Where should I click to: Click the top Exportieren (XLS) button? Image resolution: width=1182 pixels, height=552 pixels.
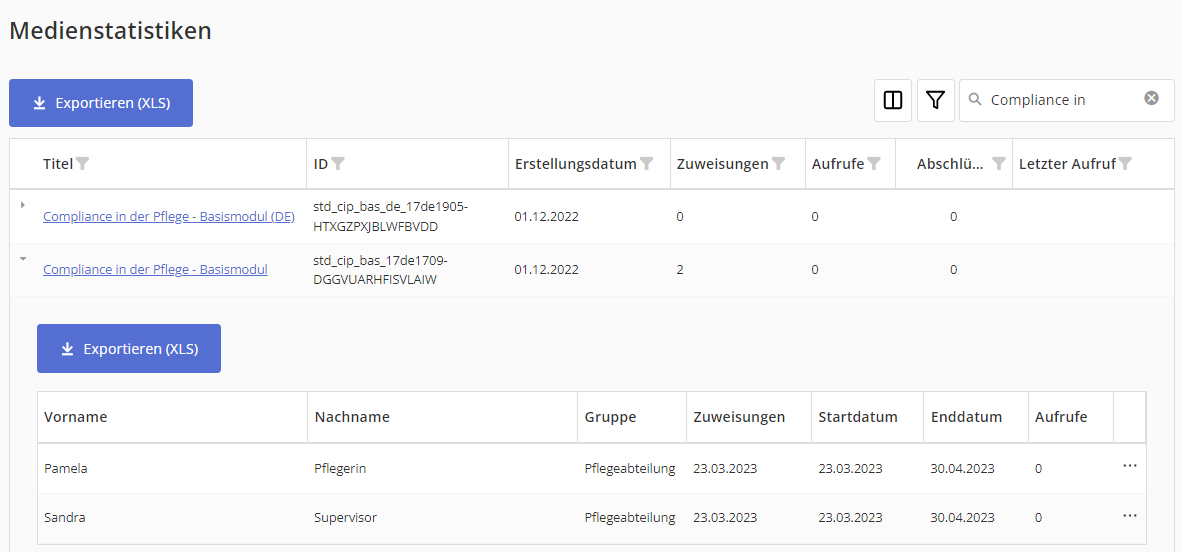point(101,103)
